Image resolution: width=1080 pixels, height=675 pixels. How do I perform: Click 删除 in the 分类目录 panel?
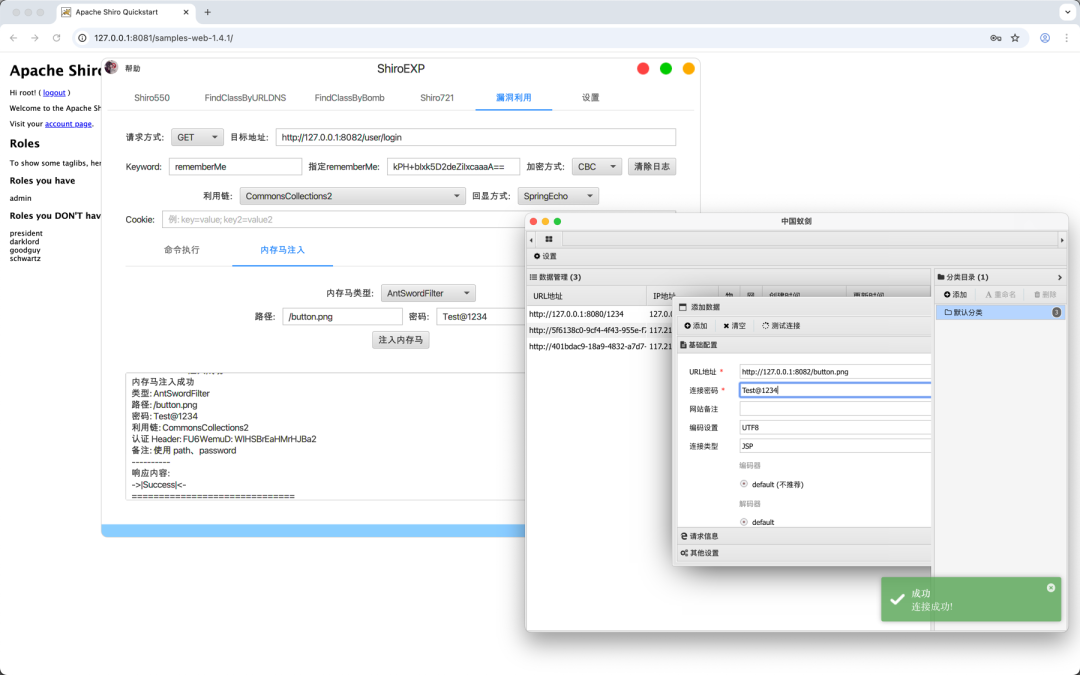coord(1045,294)
